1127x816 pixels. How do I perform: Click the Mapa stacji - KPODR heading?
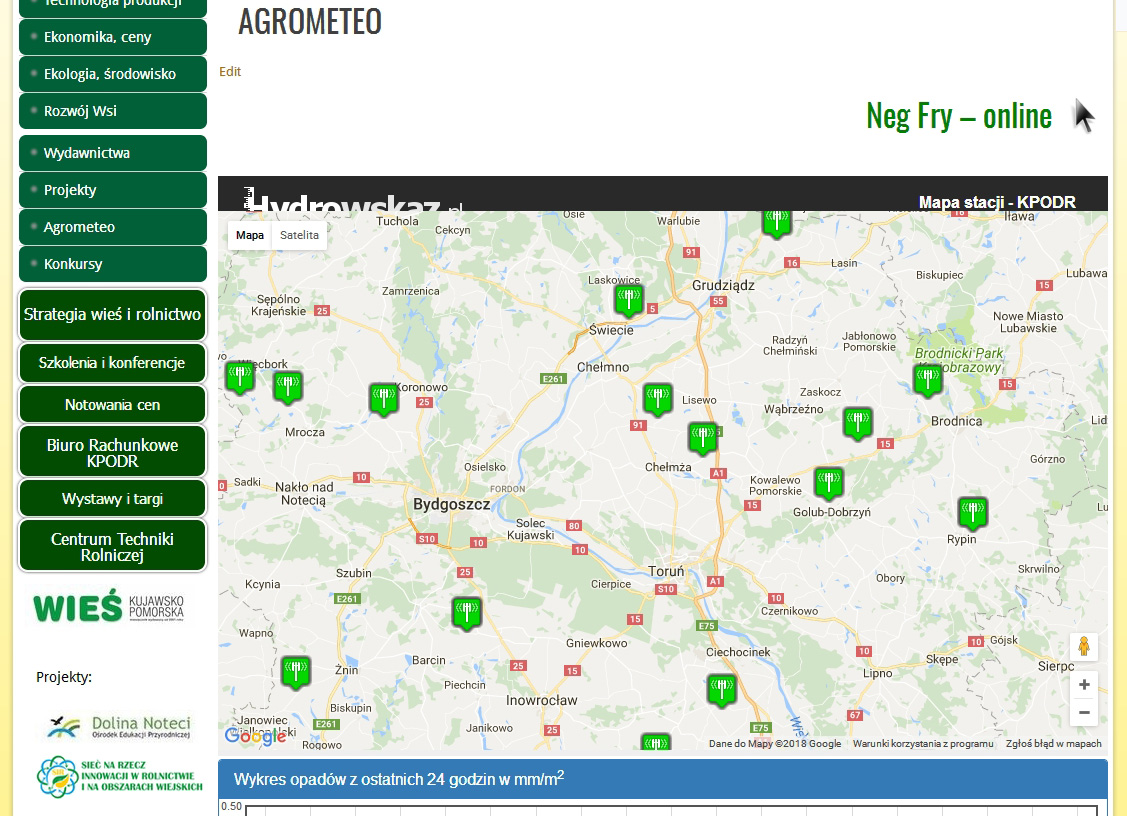click(x=997, y=202)
